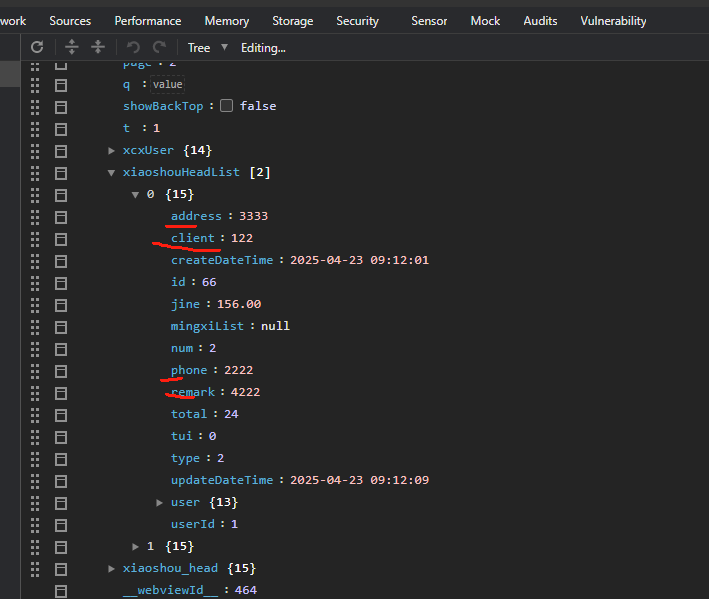This screenshot has width=709, height=599.
Task: Click the redo arrow icon
Action: point(160,47)
